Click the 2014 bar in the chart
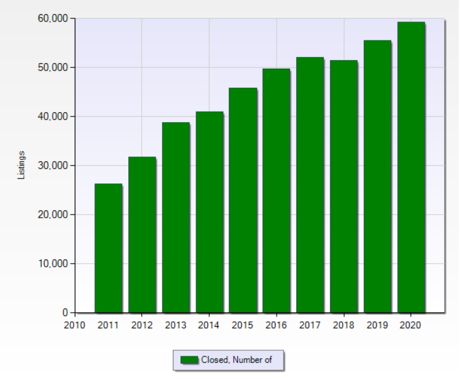This screenshot has width=460, height=379. 209,212
